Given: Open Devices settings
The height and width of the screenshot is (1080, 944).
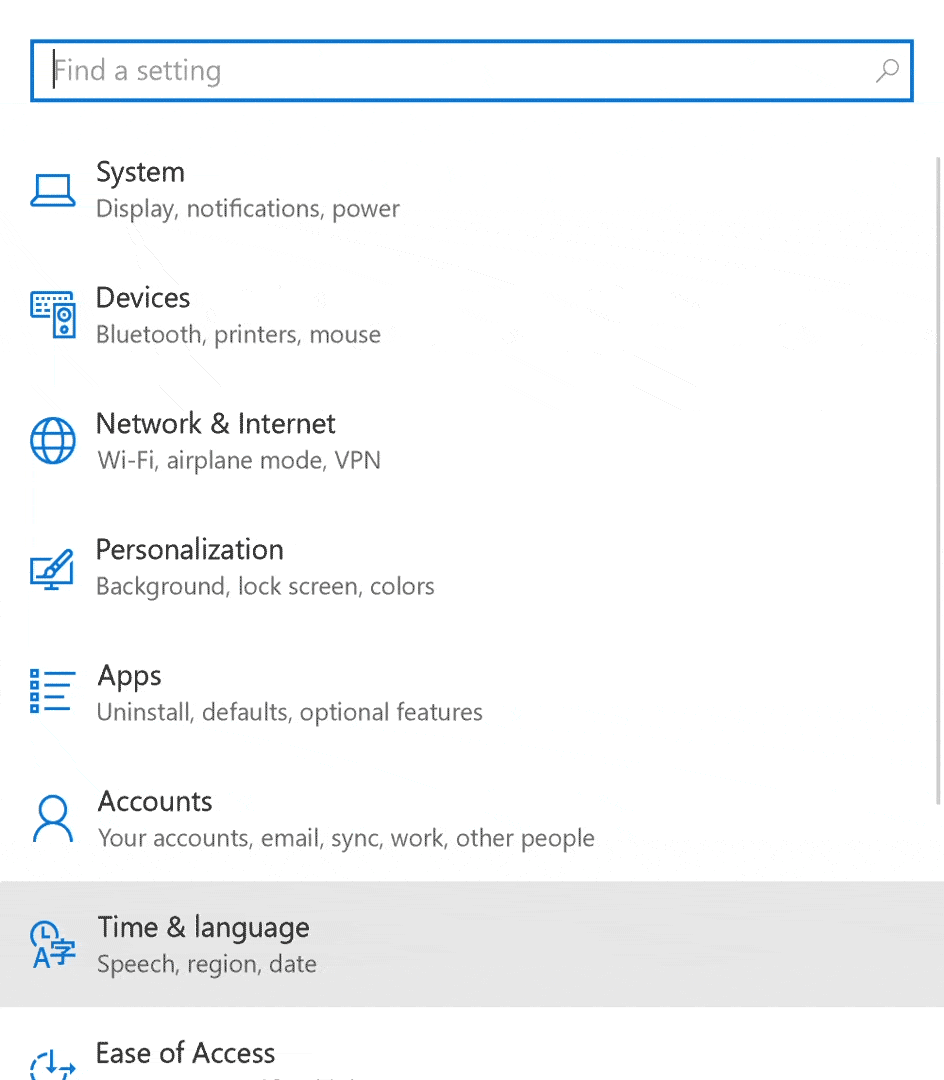Looking at the screenshot, I should pos(143,297).
